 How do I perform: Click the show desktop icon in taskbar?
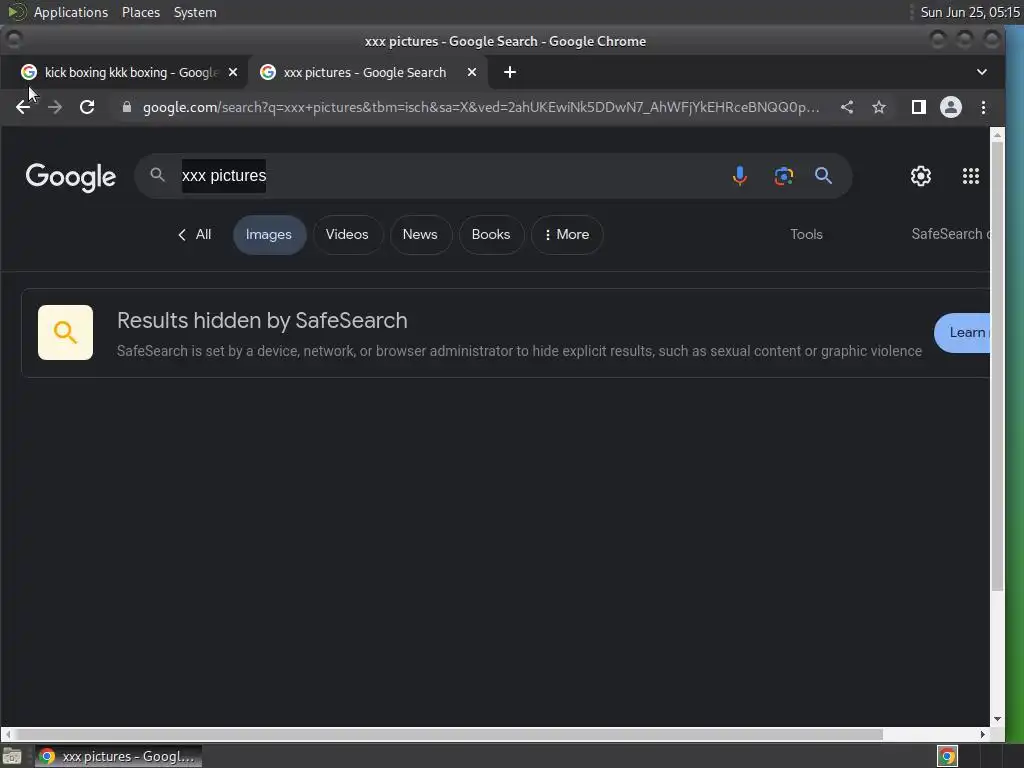coord(12,756)
